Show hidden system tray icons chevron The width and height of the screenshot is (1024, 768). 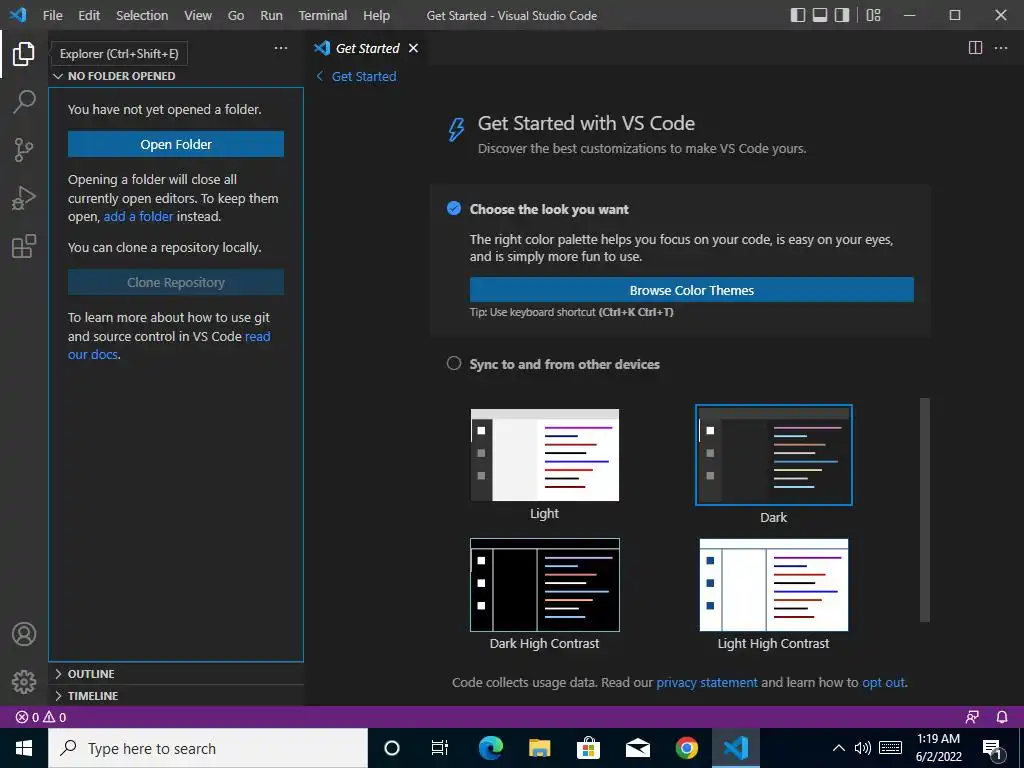(839, 748)
